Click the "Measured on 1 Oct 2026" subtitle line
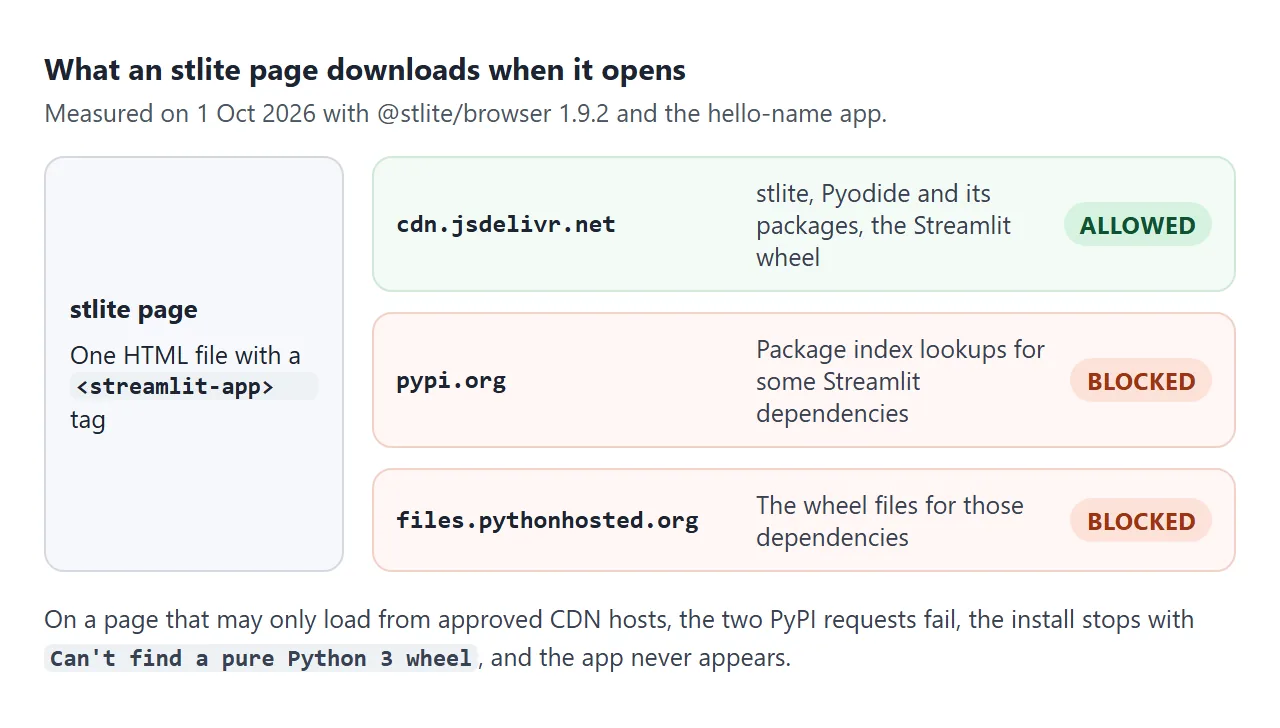Image resolution: width=1280 pixels, height=728 pixels. 466,113
